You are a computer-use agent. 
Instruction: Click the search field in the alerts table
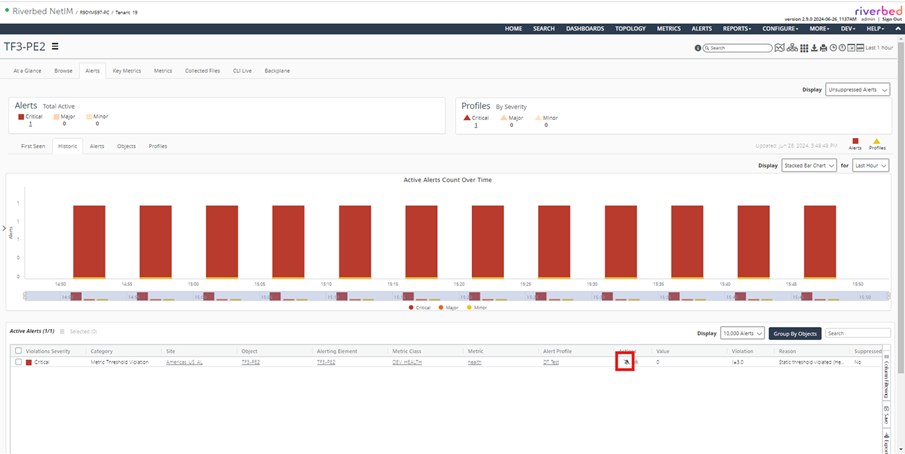tap(857, 333)
